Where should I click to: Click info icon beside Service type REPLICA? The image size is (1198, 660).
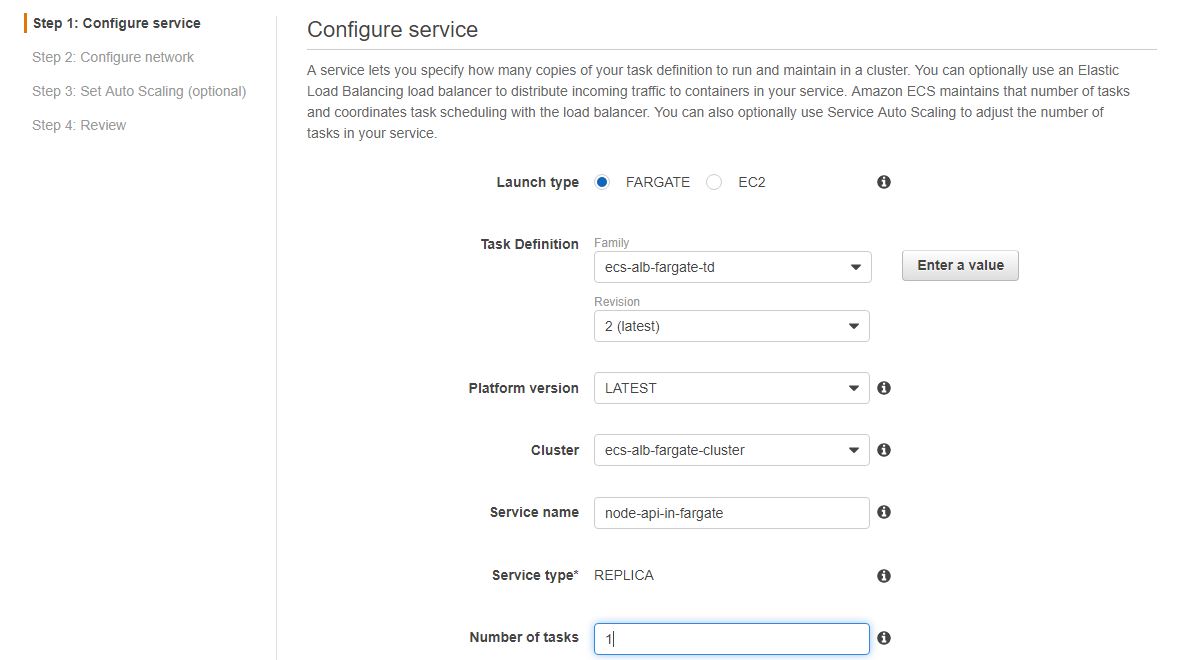click(884, 575)
